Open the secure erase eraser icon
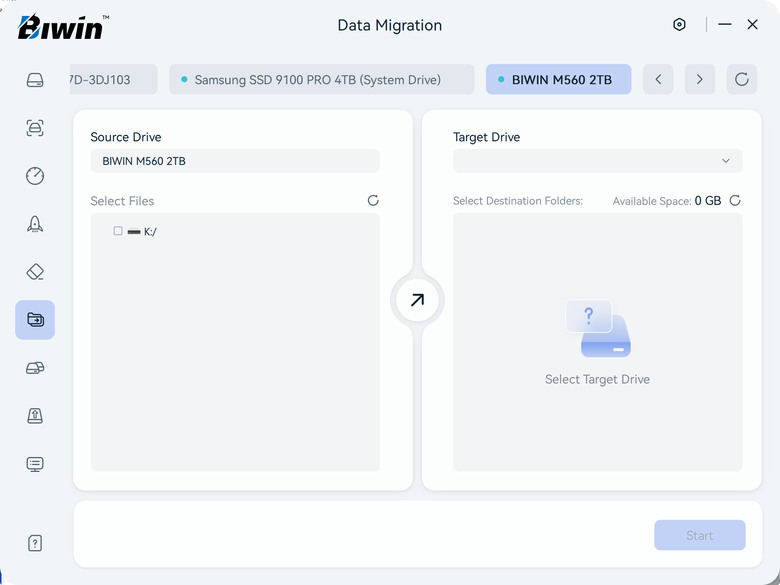The width and height of the screenshot is (780, 585). (x=35, y=272)
